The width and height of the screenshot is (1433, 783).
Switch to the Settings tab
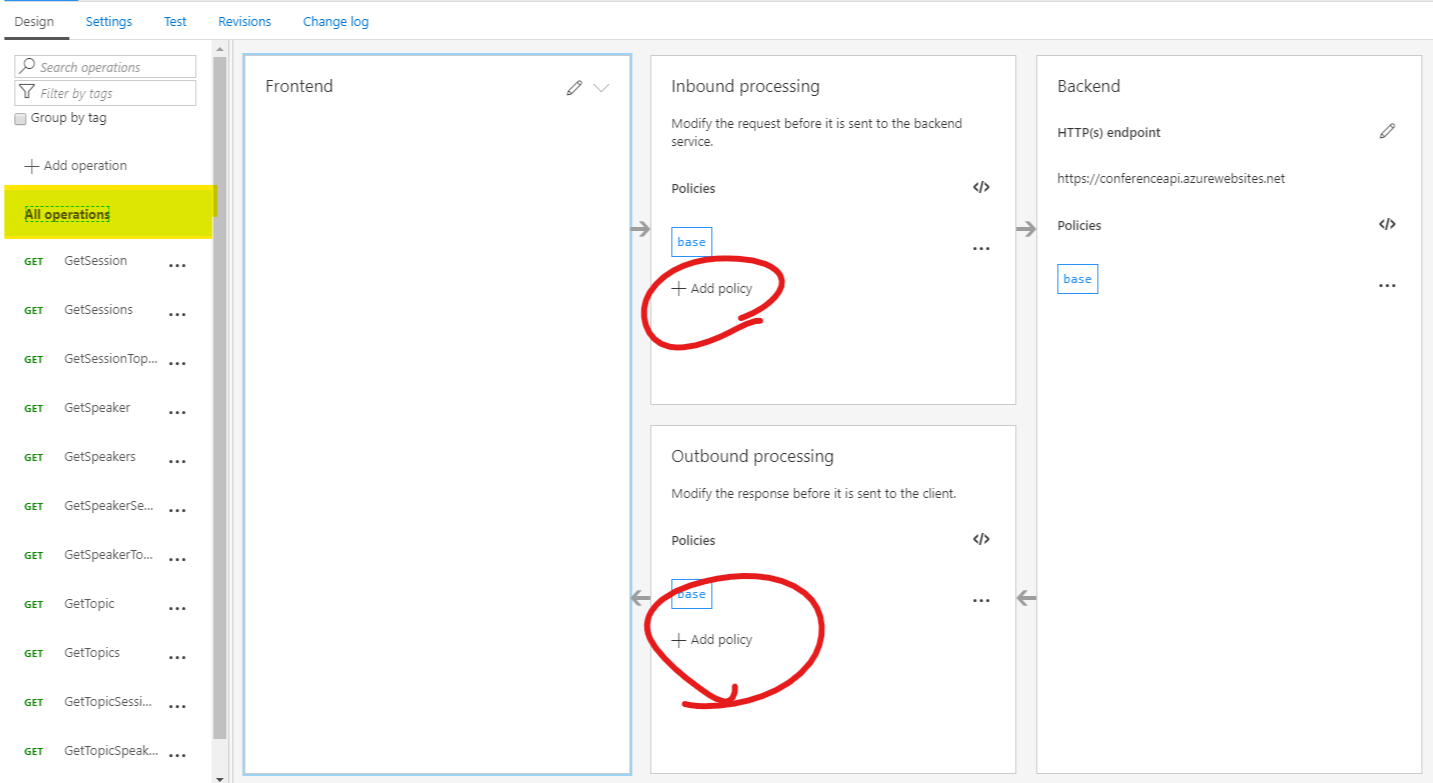pos(108,21)
